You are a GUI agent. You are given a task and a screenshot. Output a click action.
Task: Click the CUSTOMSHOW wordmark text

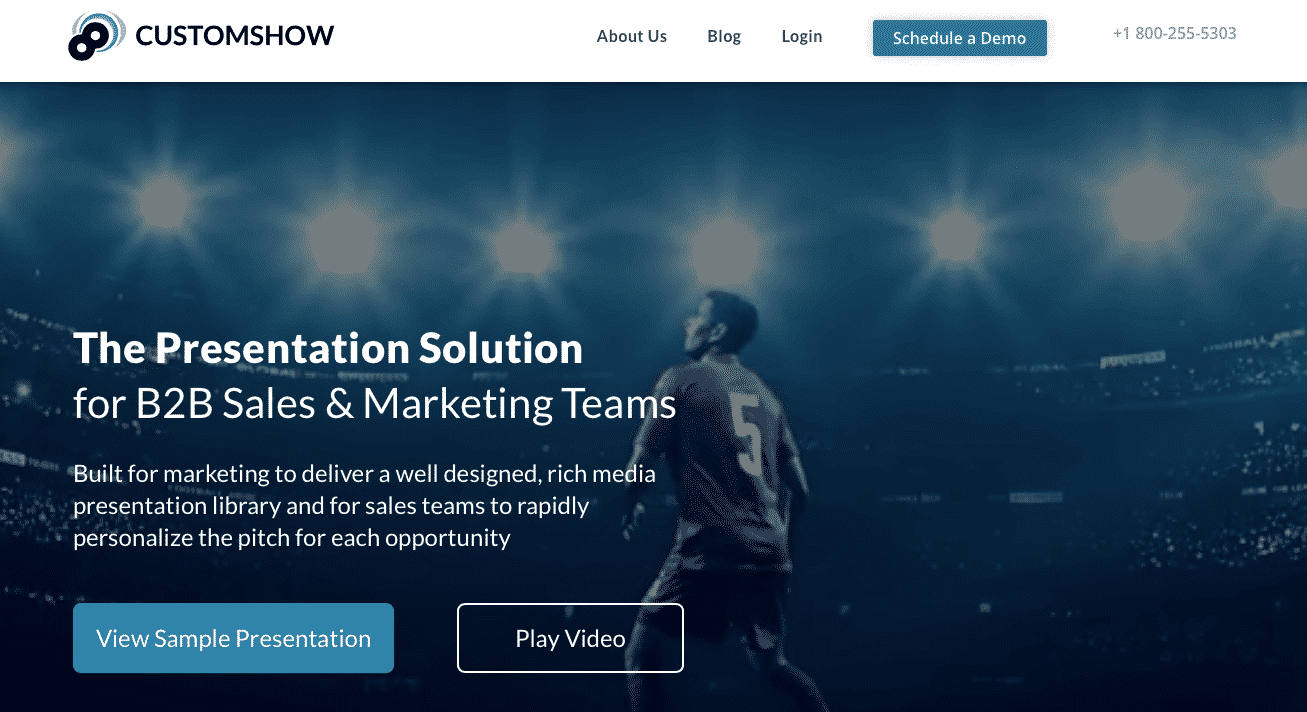(234, 37)
